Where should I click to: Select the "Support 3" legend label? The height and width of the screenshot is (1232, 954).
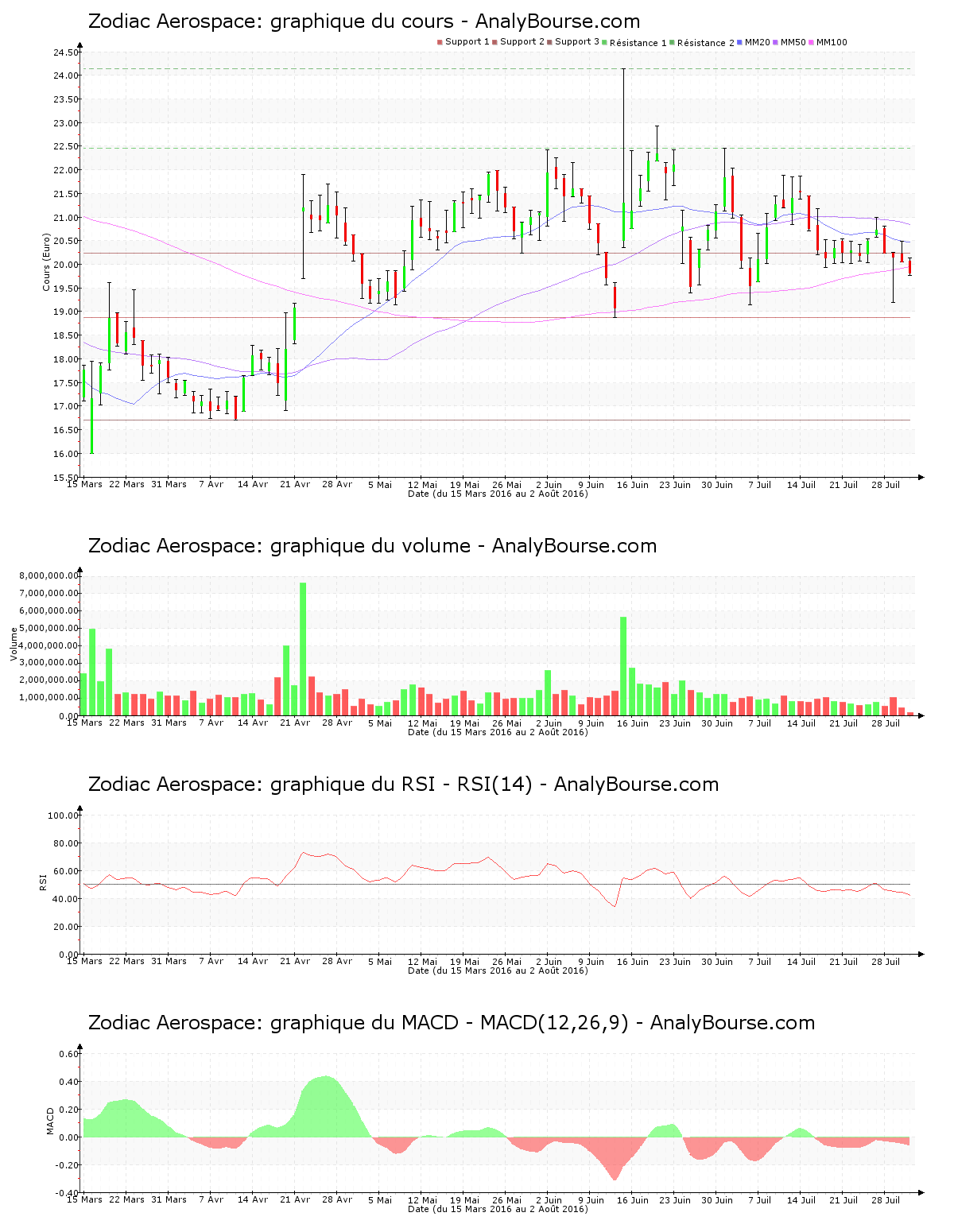(x=577, y=42)
